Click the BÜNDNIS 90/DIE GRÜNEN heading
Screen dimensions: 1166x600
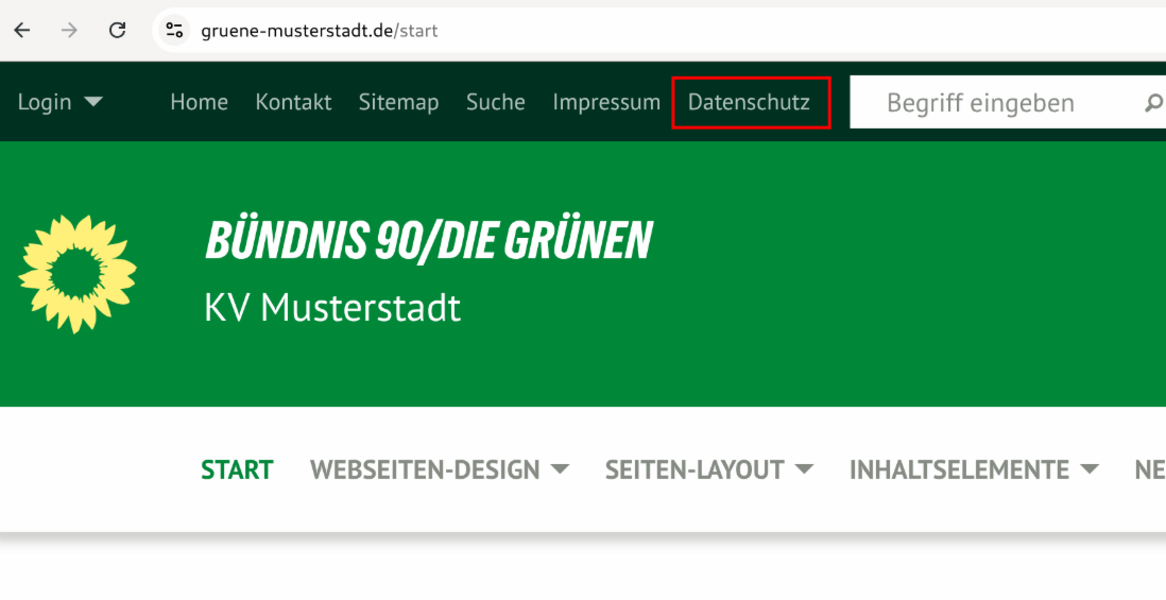tap(429, 241)
